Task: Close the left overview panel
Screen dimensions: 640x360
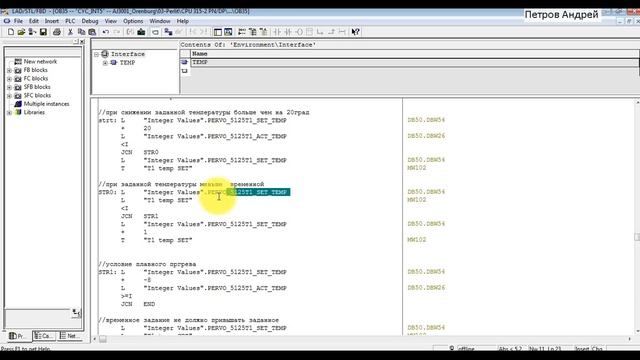Action: (x=82, y=42)
